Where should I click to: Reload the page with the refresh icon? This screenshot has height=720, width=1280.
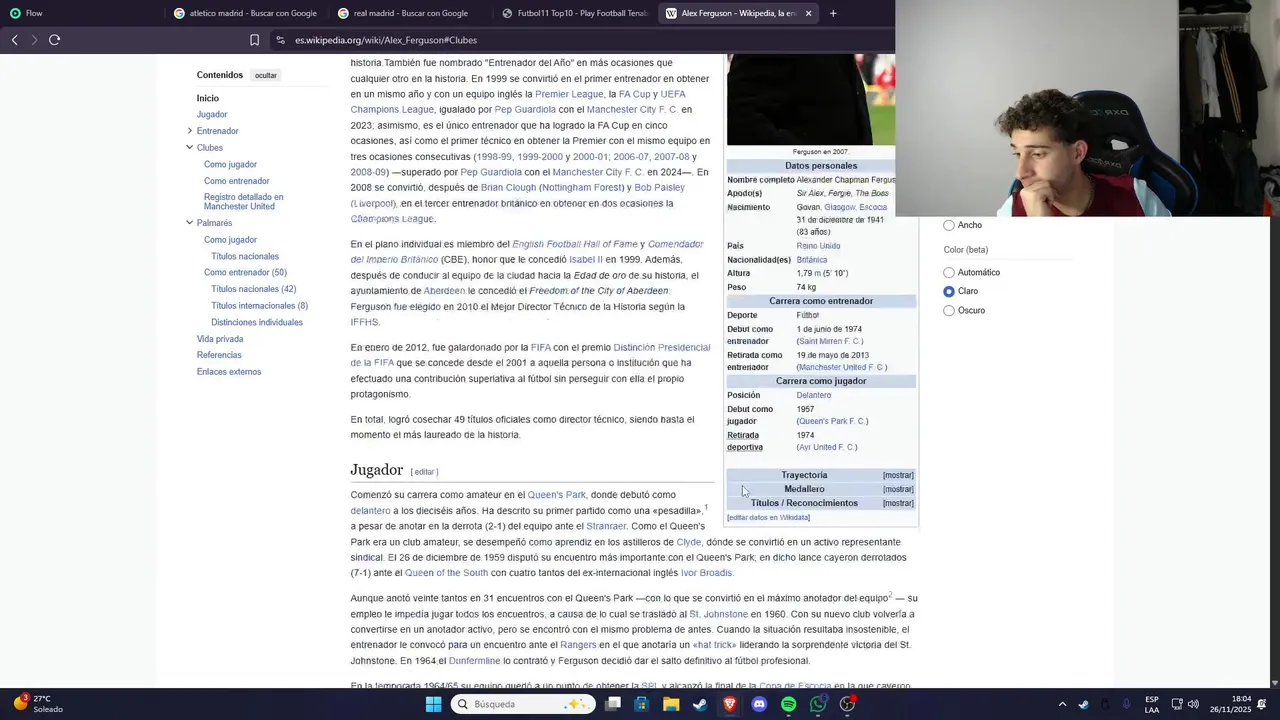tap(54, 40)
